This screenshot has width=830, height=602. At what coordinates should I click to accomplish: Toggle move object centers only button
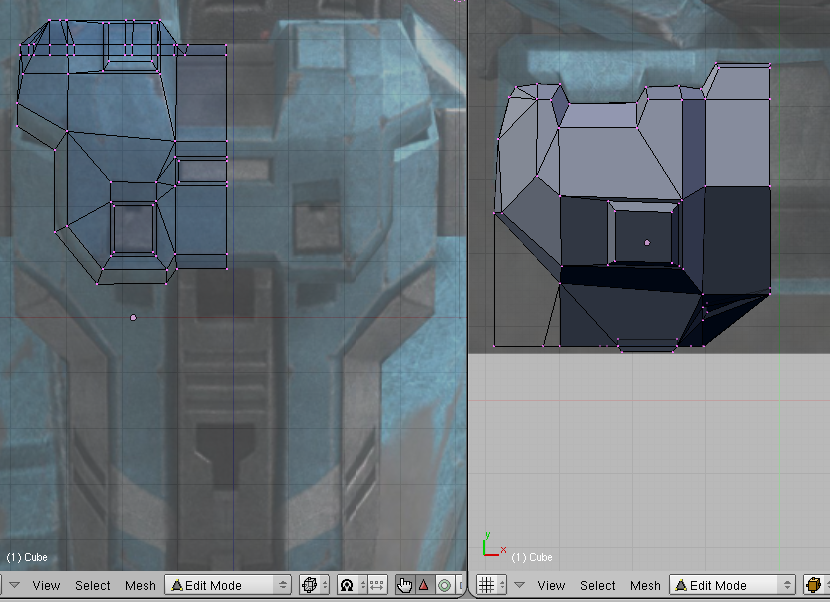(x=376, y=585)
